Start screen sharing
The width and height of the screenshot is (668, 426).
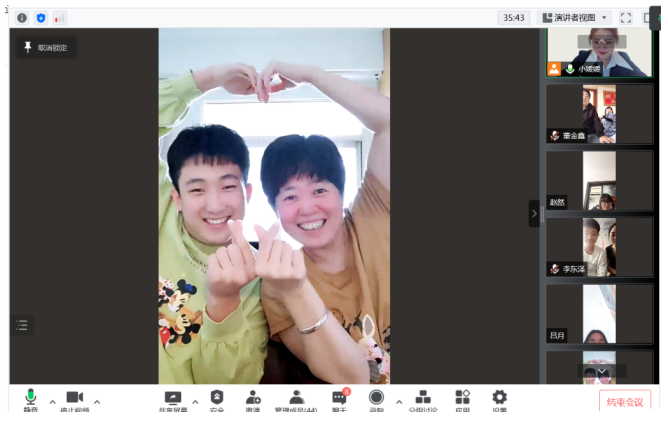coord(173,399)
